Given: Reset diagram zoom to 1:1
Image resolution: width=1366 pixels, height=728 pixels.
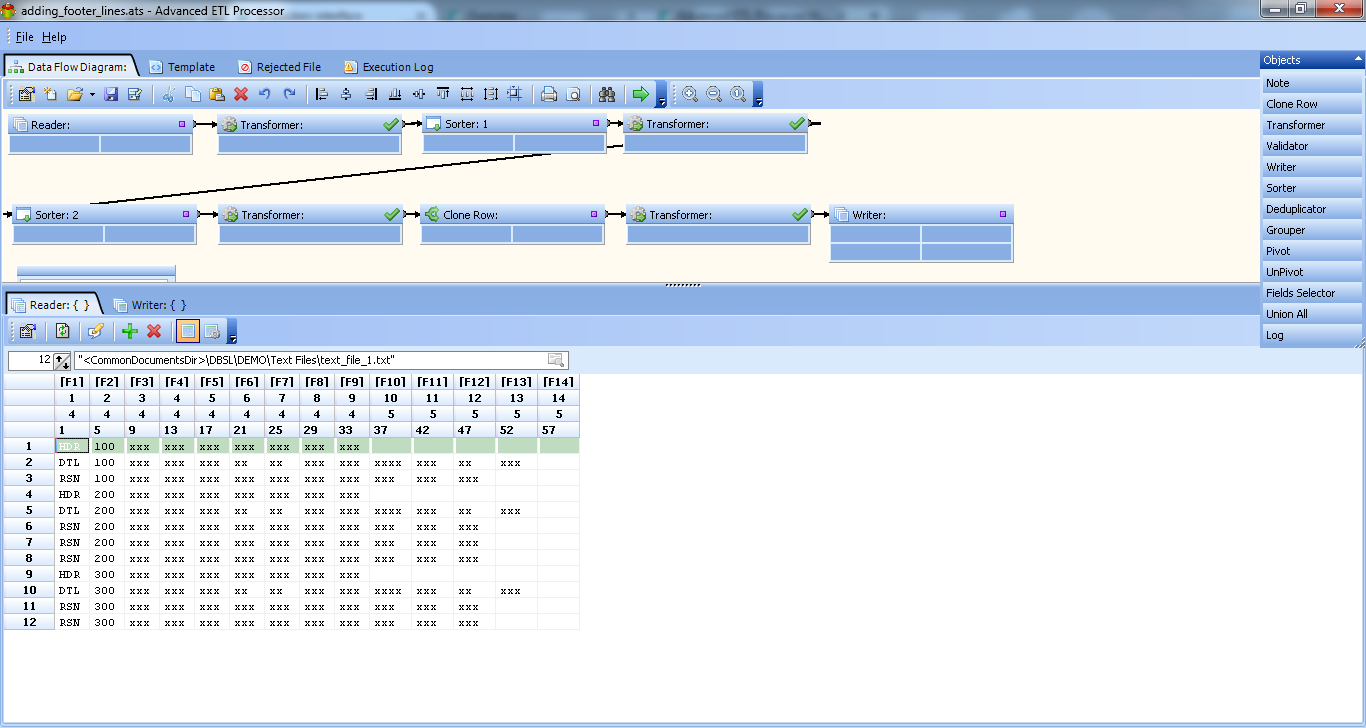Looking at the screenshot, I should coord(738,95).
